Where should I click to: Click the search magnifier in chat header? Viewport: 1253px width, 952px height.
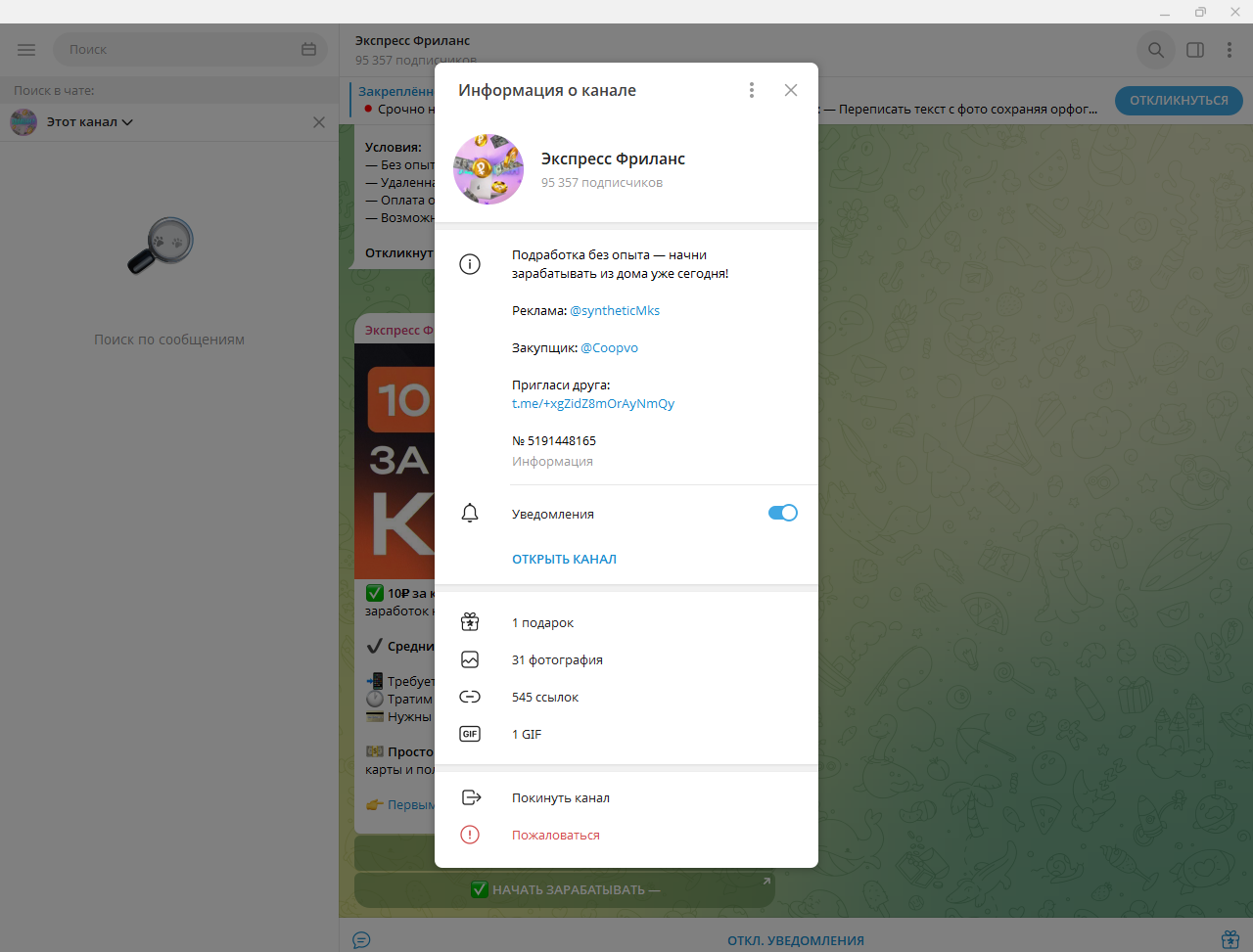[x=1156, y=50]
